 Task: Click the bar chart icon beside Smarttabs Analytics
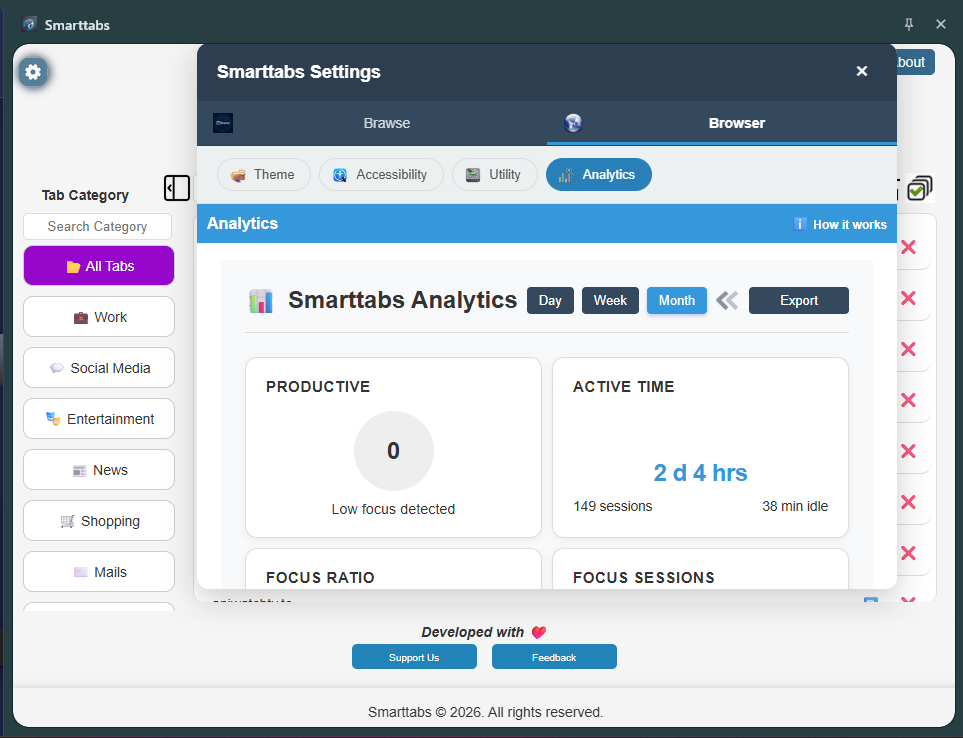pos(261,300)
